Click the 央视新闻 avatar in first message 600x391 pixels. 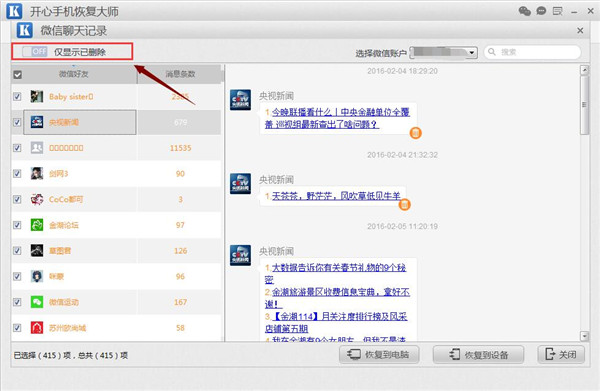click(240, 99)
